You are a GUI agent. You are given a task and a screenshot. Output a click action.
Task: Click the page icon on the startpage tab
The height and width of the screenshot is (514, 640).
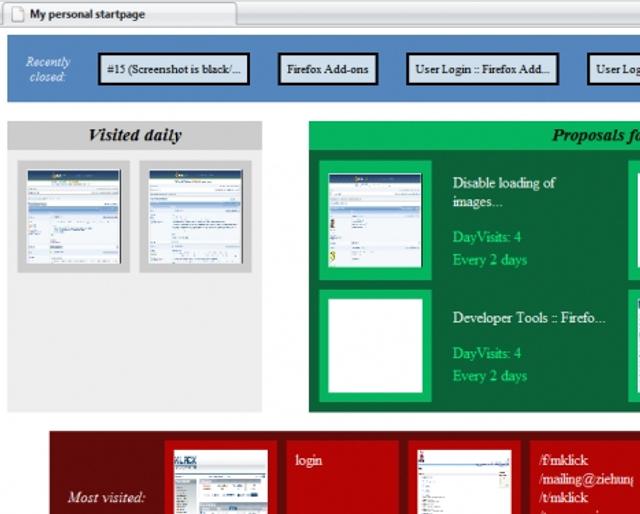[x=18, y=14]
